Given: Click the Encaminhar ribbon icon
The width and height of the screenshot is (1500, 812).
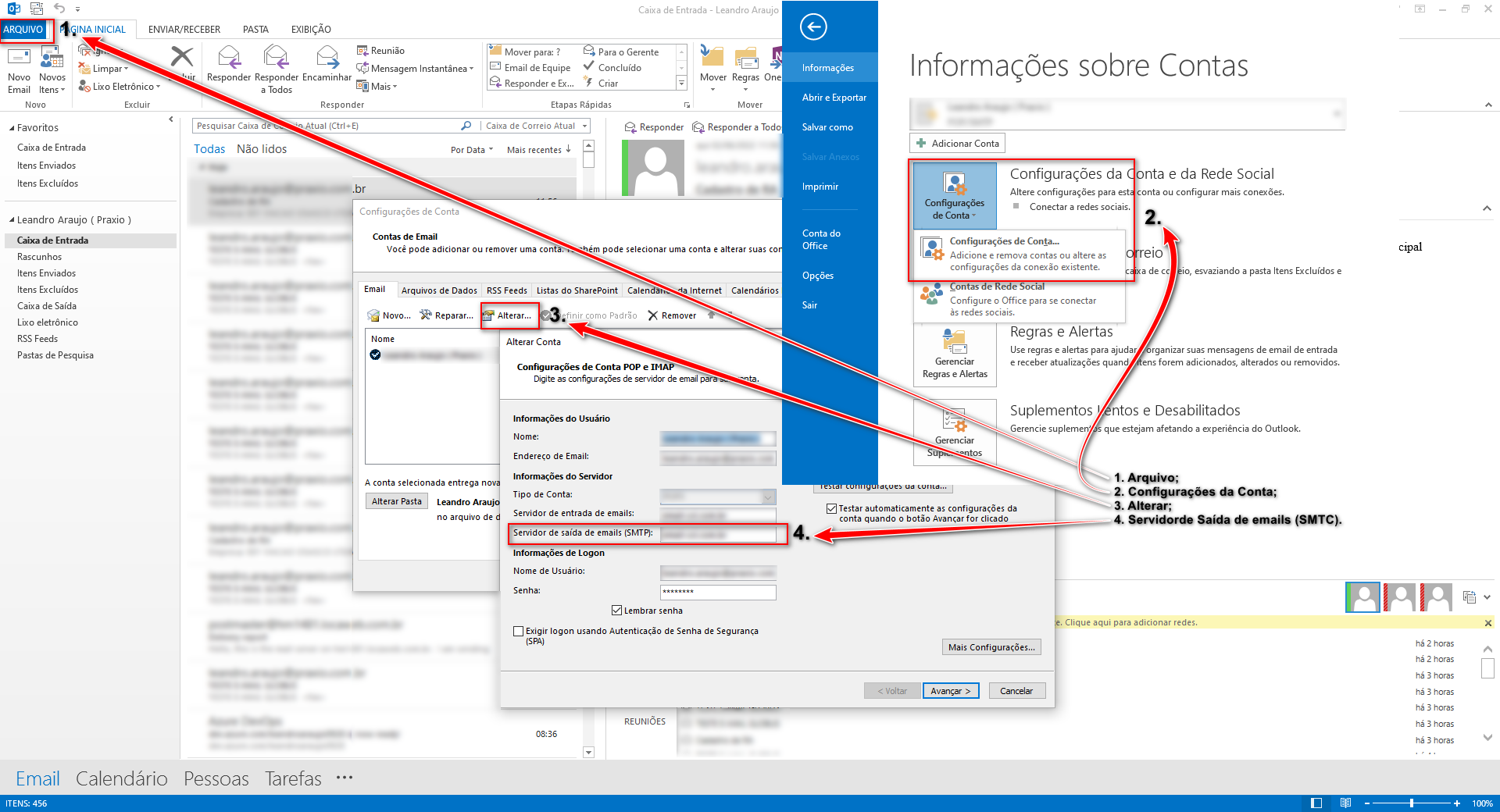Looking at the screenshot, I should [327, 58].
